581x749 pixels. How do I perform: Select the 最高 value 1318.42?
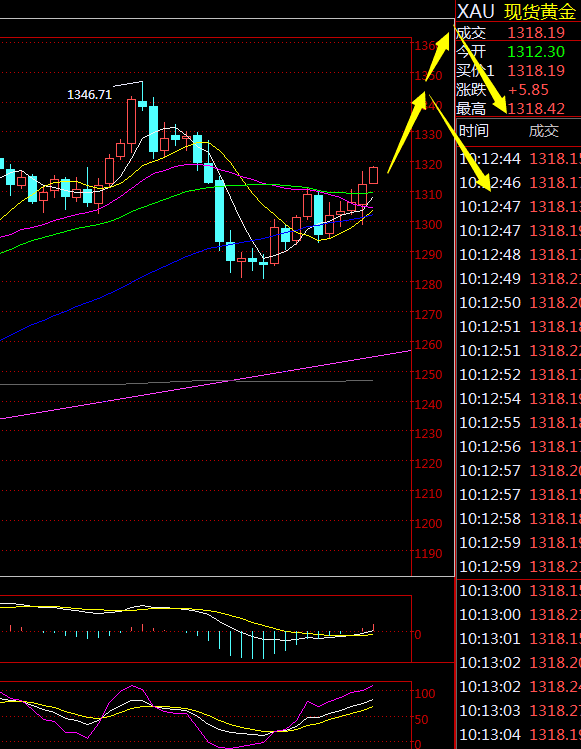[536, 108]
